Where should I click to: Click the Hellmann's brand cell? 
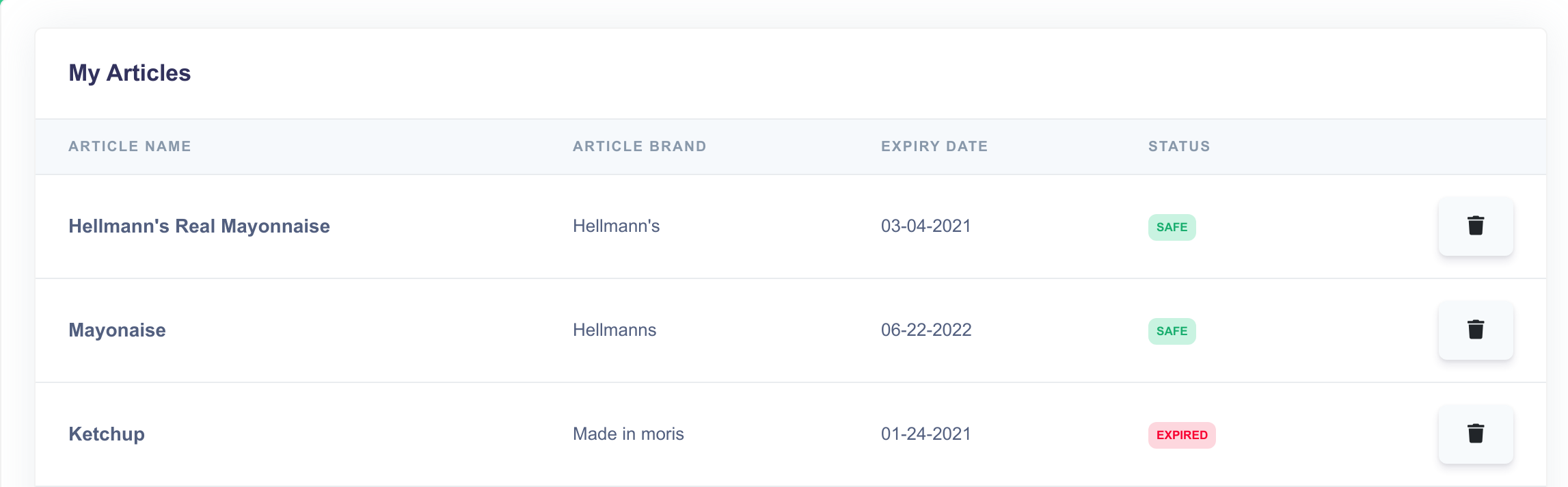[x=616, y=226]
